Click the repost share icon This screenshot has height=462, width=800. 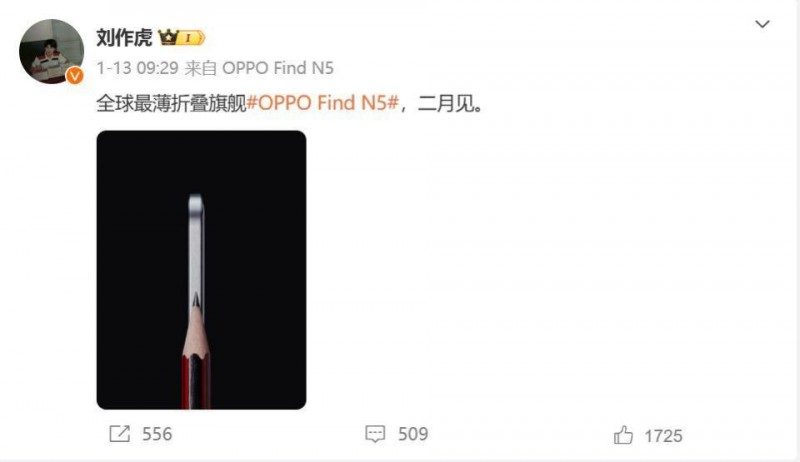pos(120,434)
